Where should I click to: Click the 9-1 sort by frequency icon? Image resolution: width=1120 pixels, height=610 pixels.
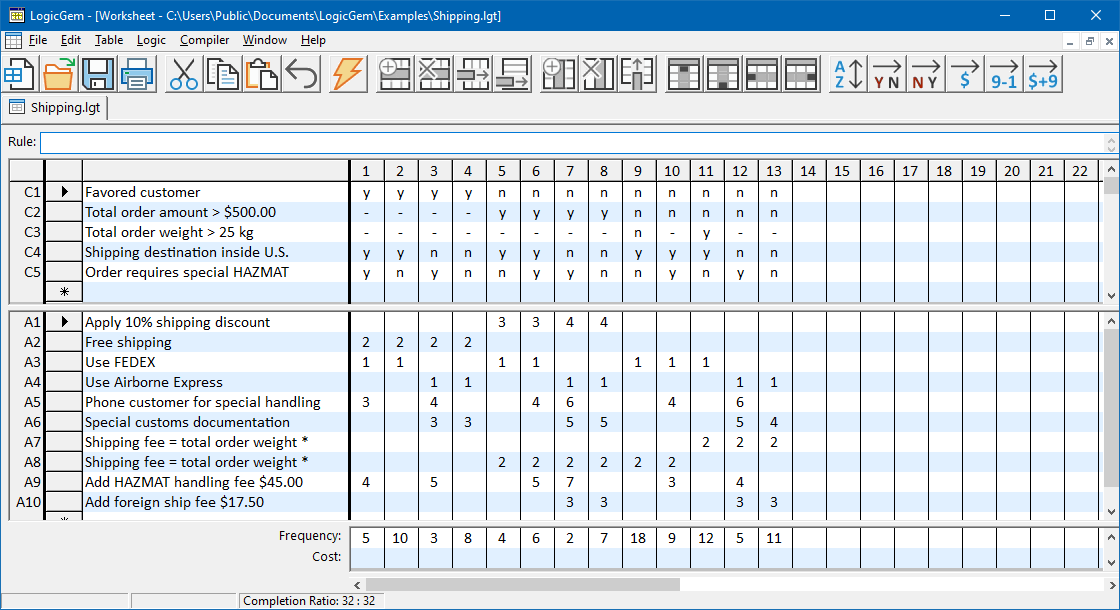[x=1003, y=74]
